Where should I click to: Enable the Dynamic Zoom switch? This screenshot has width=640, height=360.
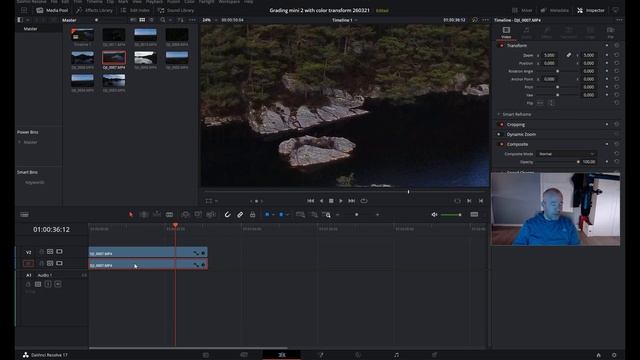click(x=499, y=134)
